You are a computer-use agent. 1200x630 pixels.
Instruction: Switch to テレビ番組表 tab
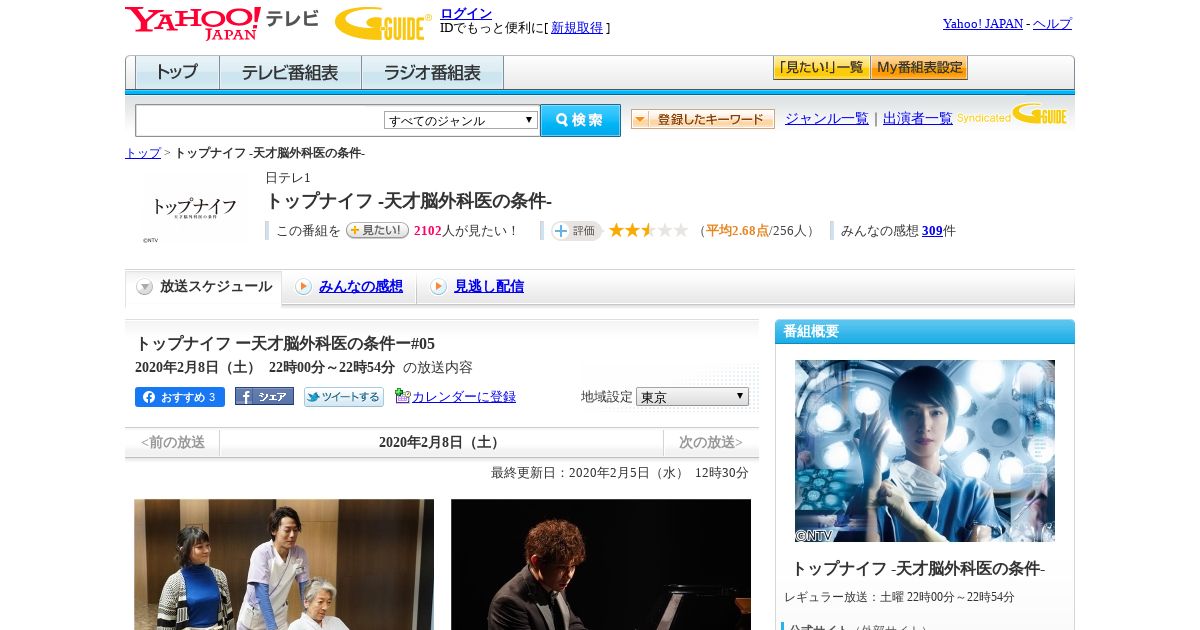coord(291,72)
